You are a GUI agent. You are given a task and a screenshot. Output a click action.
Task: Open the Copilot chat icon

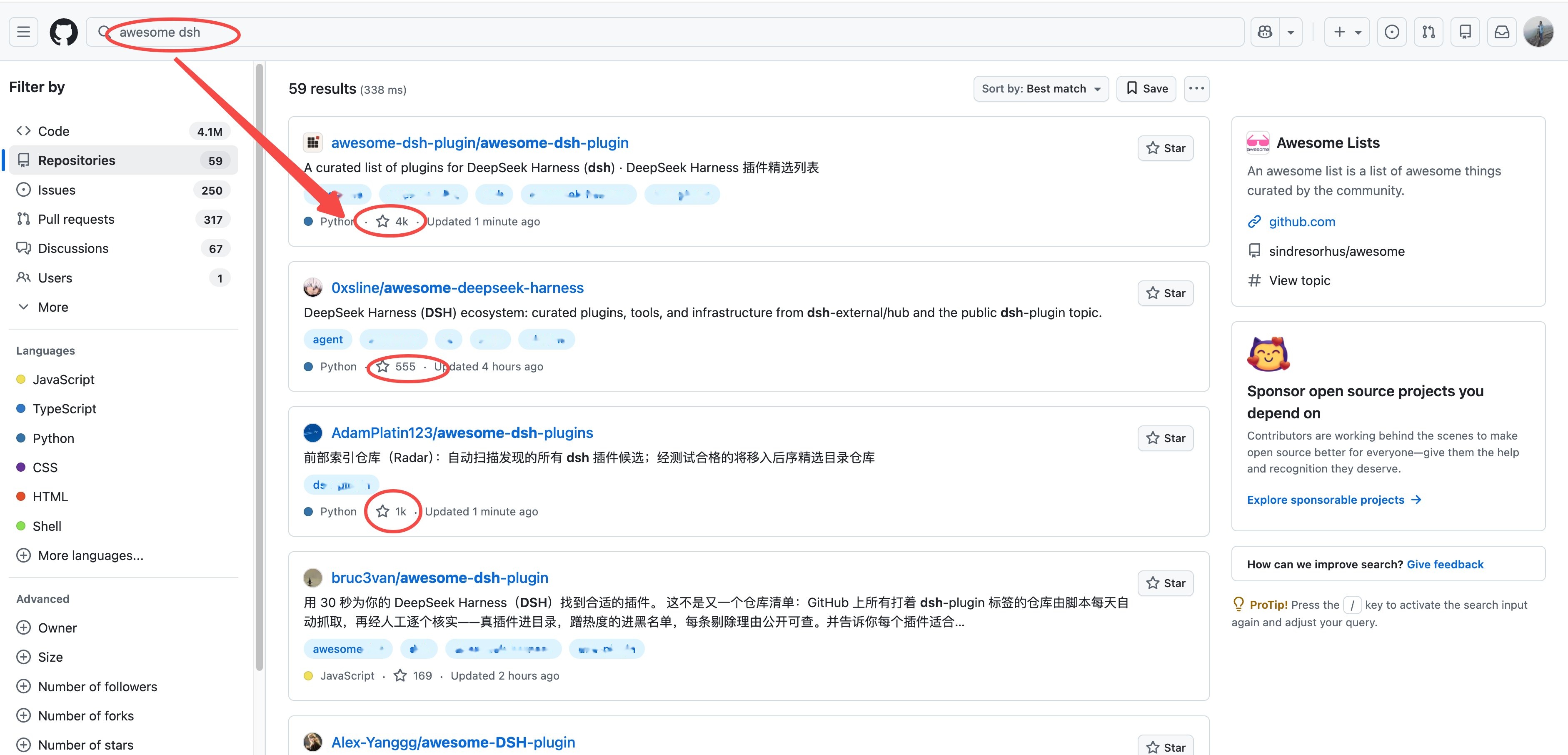[1265, 32]
